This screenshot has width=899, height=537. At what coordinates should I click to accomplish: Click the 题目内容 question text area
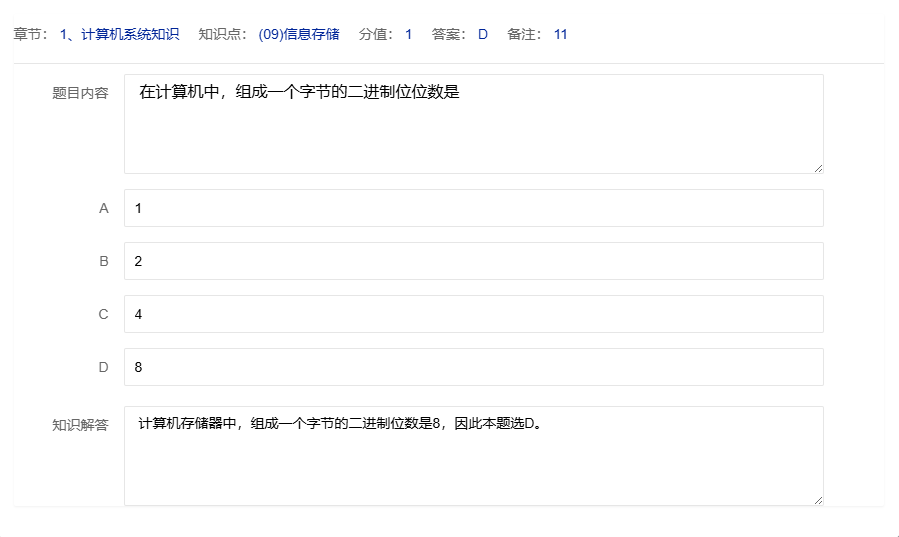point(473,124)
